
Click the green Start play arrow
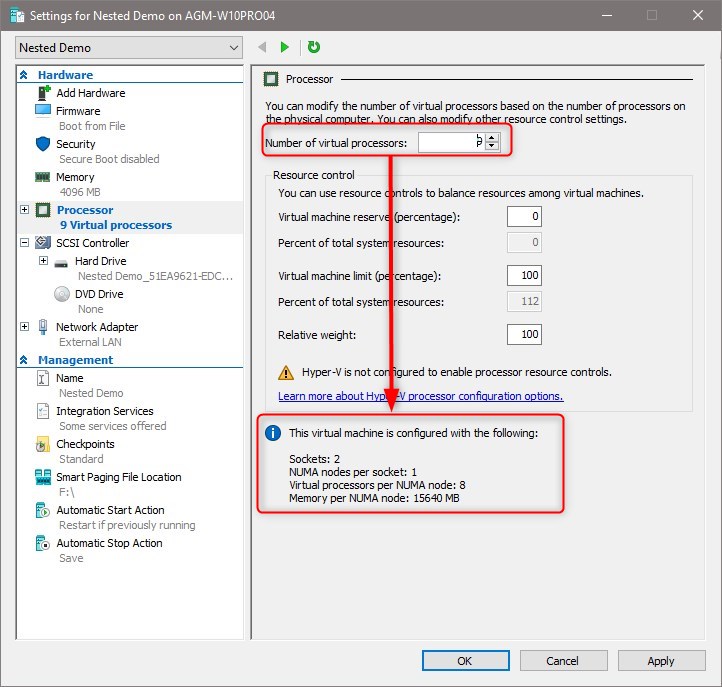pyautogui.click(x=285, y=47)
